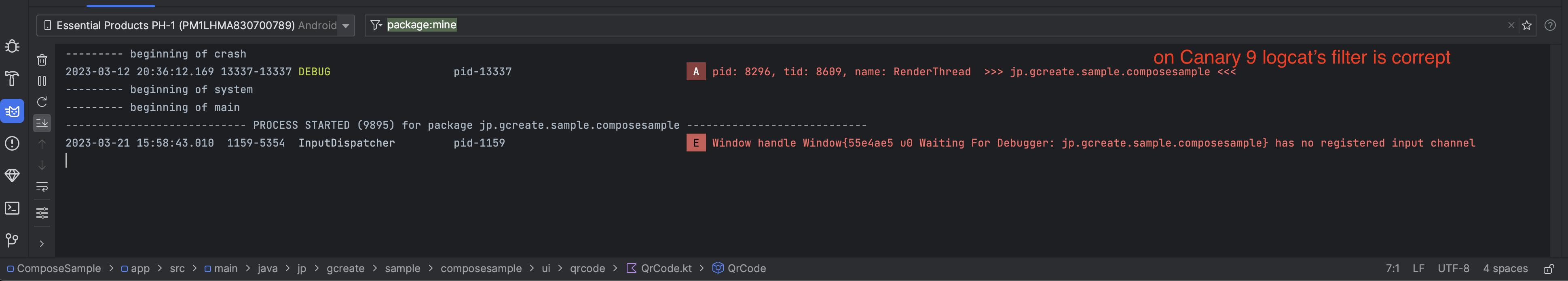Open the filter history dropdown icon
1568x281 pixels.
(x=376, y=25)
